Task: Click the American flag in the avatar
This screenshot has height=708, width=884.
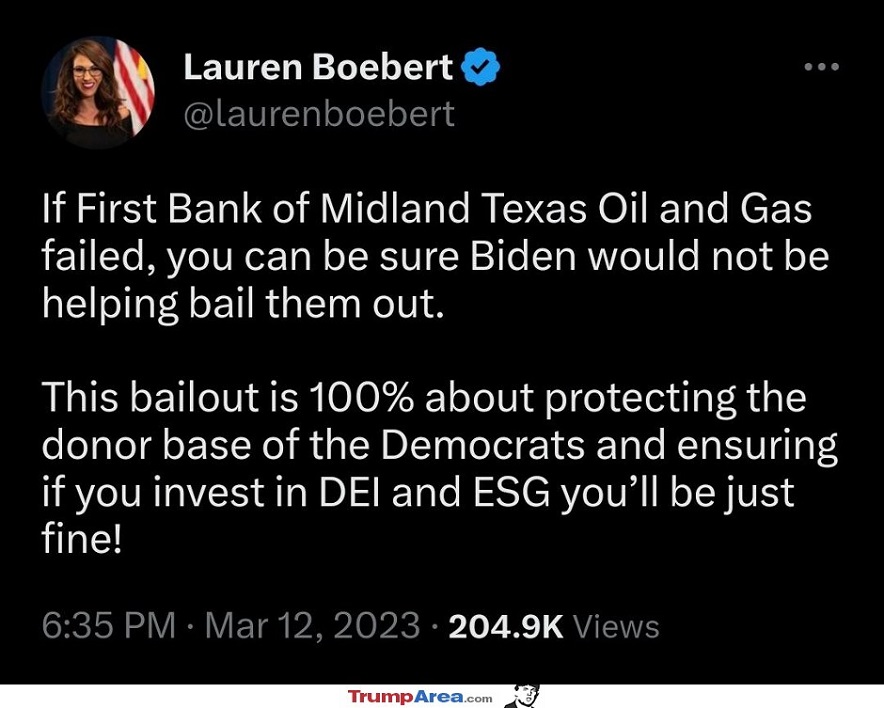Action: 134,80
